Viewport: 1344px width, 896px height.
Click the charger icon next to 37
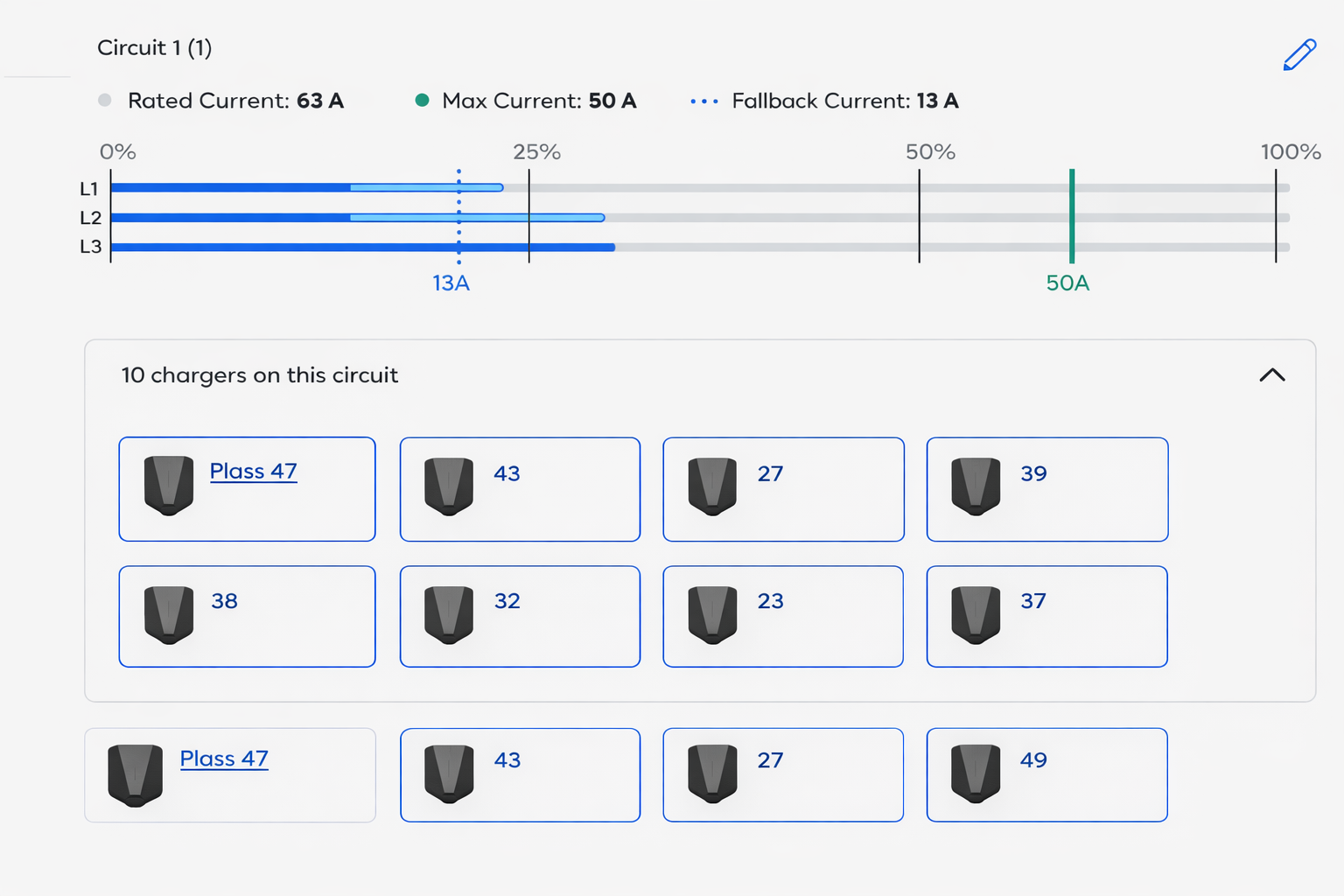tap(976, 615)
